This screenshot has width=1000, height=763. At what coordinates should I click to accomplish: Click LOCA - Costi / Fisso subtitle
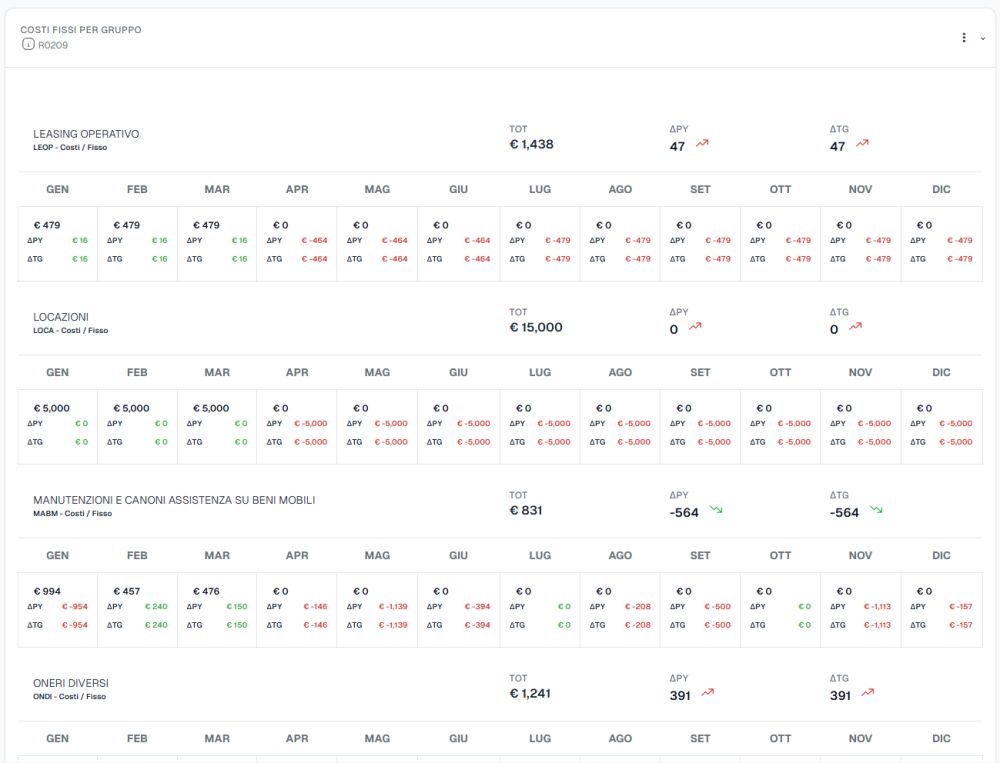point(71,330)
